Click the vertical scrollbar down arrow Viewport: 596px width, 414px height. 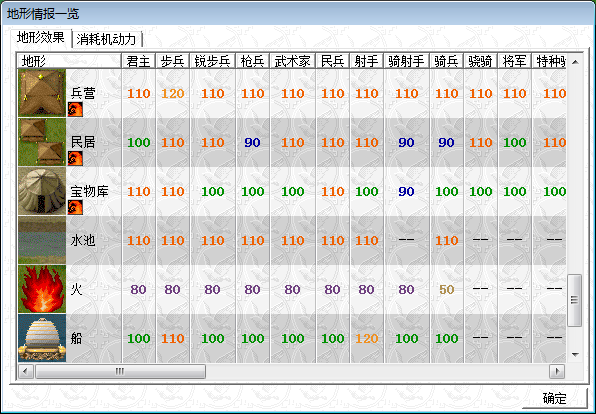[x=575, y=355]
